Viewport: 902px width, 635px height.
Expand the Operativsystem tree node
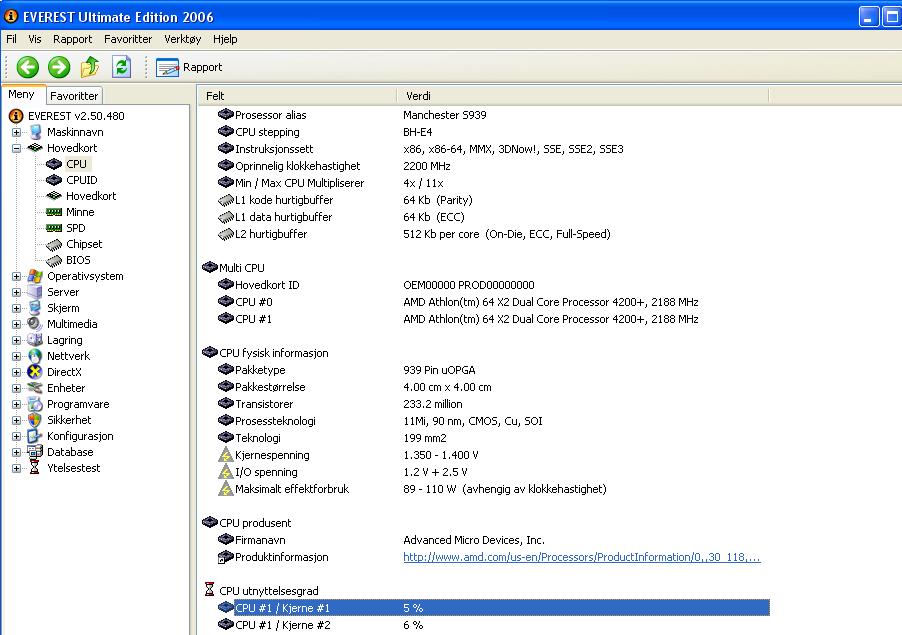pos(16,277)
